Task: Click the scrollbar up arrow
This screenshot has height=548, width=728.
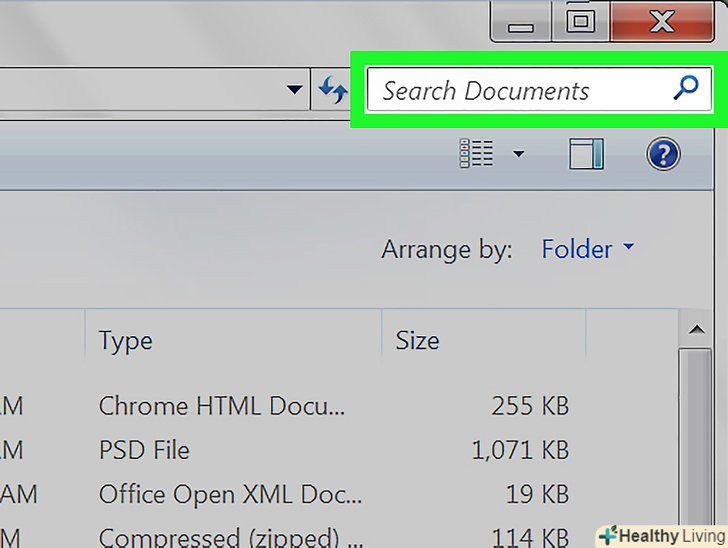Action: [x=696, y=329]
